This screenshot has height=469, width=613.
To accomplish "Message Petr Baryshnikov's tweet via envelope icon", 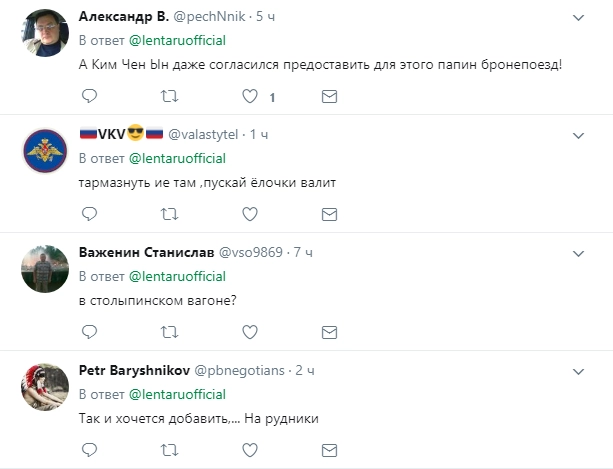I will pyautogui.click(x=329, y=449).
